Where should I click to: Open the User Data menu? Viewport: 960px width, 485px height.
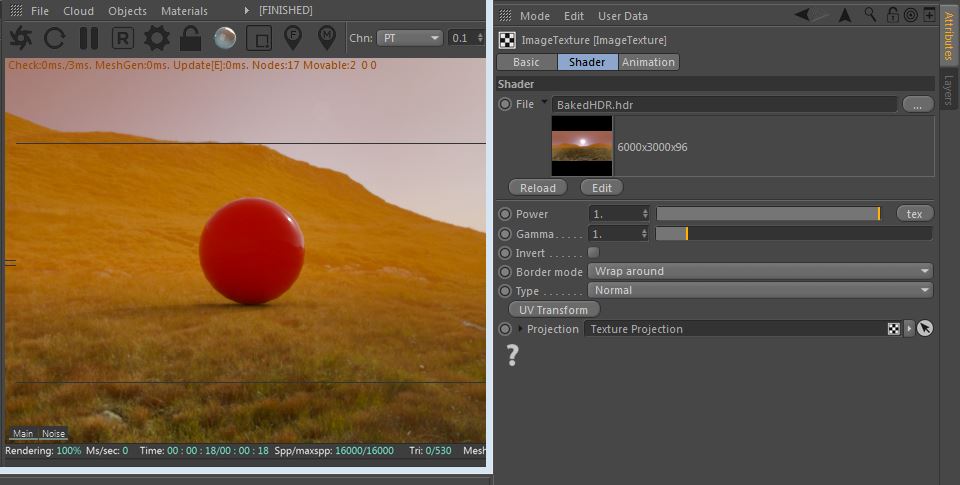click(x=623, y=16)
